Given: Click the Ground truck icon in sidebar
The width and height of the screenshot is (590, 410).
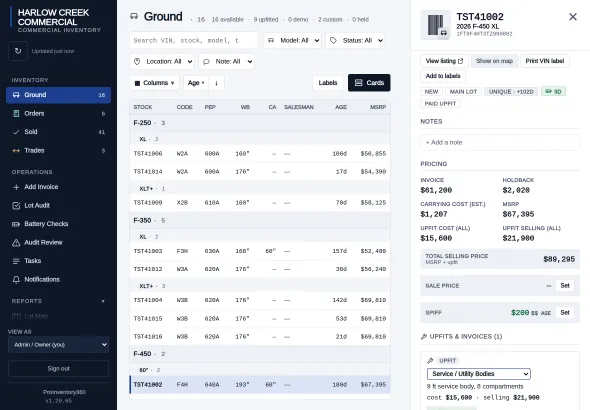Looking at the screenshot, I should [16, 95].
